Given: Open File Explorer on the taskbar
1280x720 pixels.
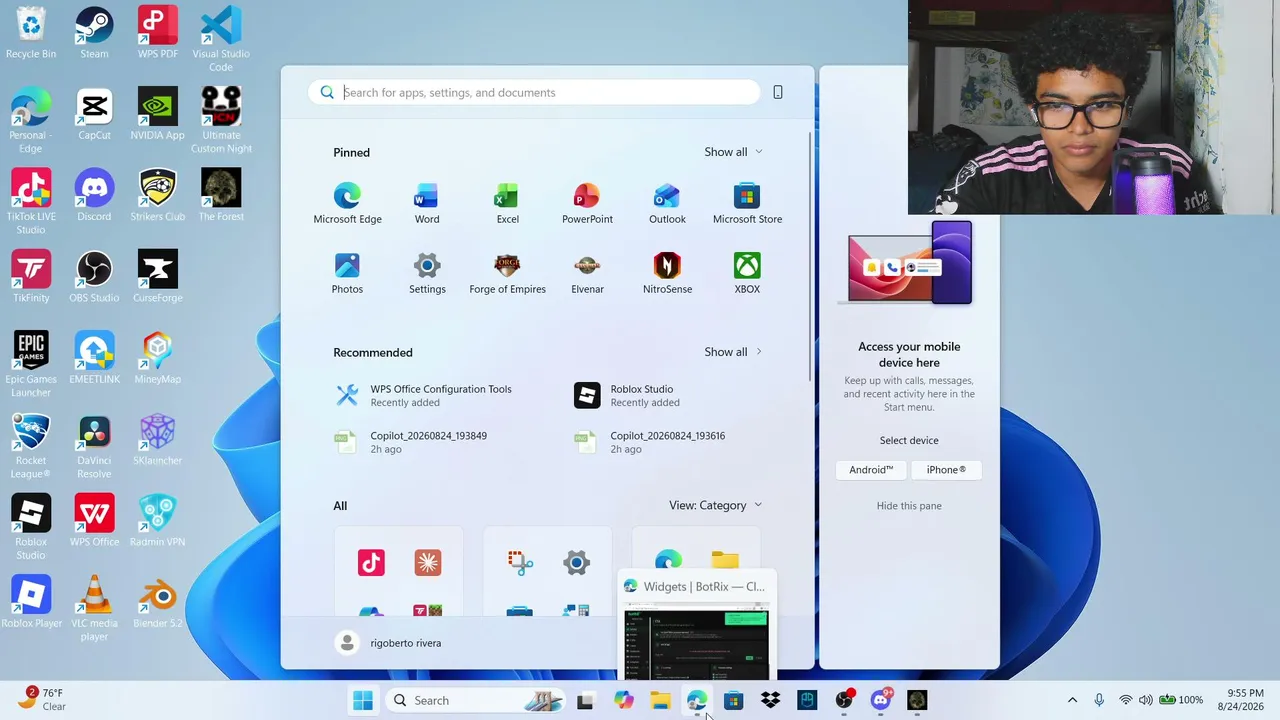Looking at the screenshot, I should [x=660, y=700].
